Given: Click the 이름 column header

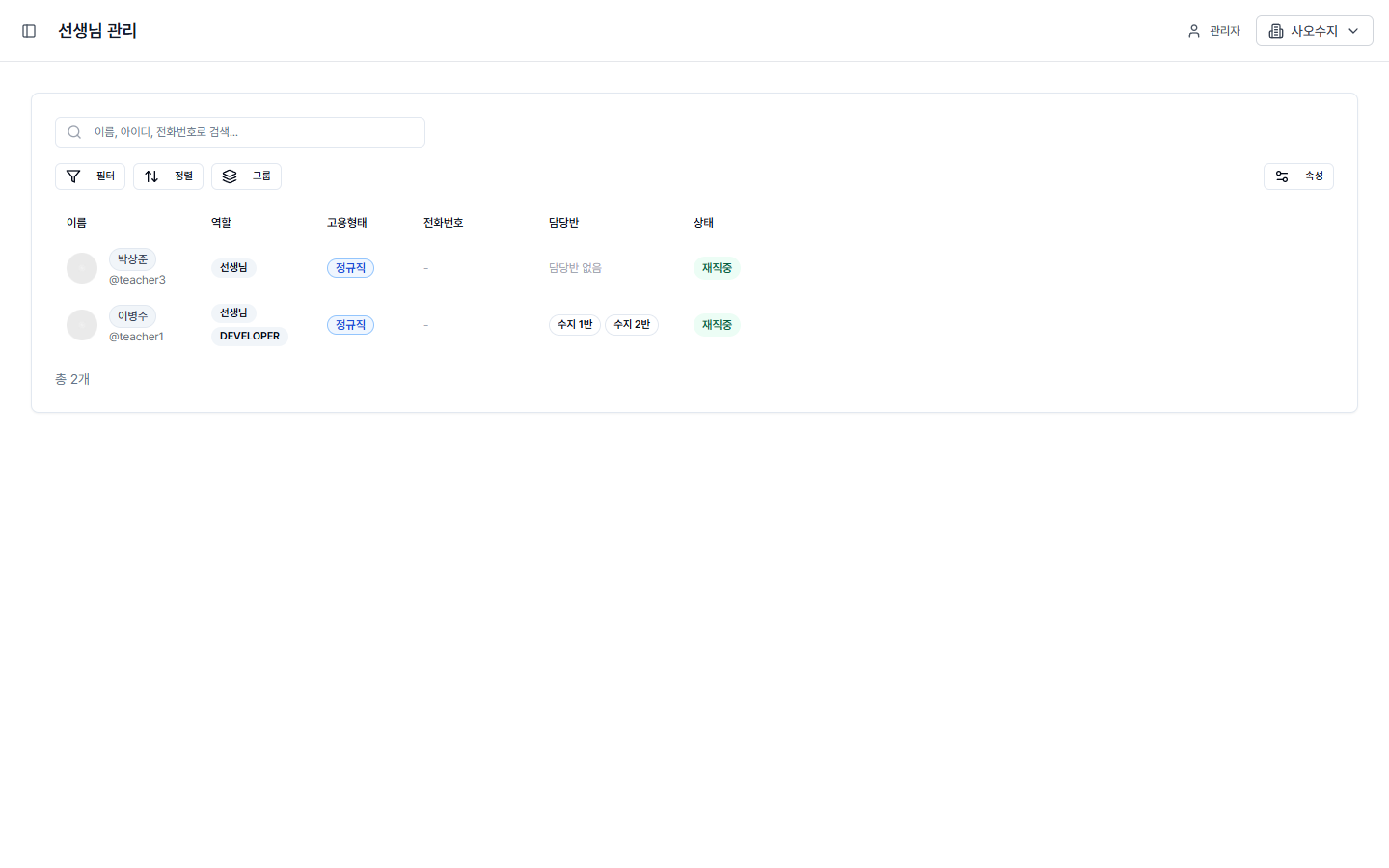Looking at the screenshot, I should point(76,223).
